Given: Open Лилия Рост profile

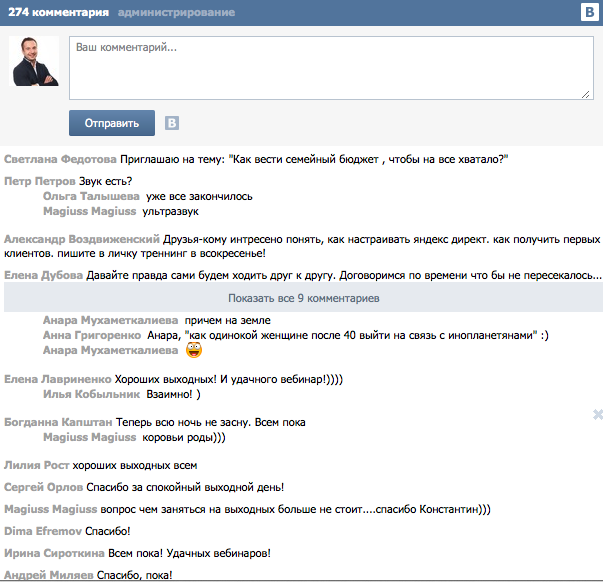Looking at the screenshot, I should tap(37, 465).
